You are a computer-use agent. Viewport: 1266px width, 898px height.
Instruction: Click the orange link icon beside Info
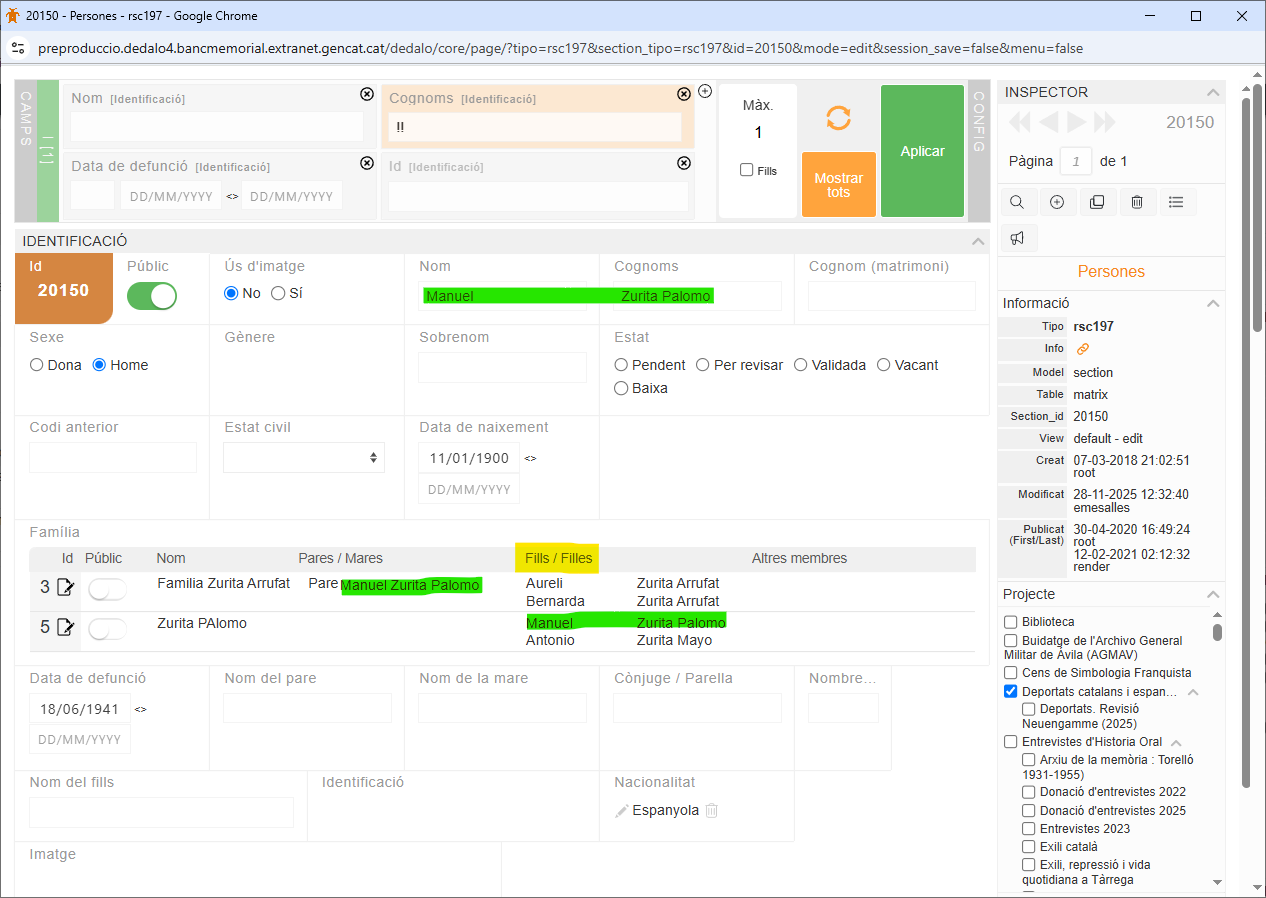coord(1082,349)
